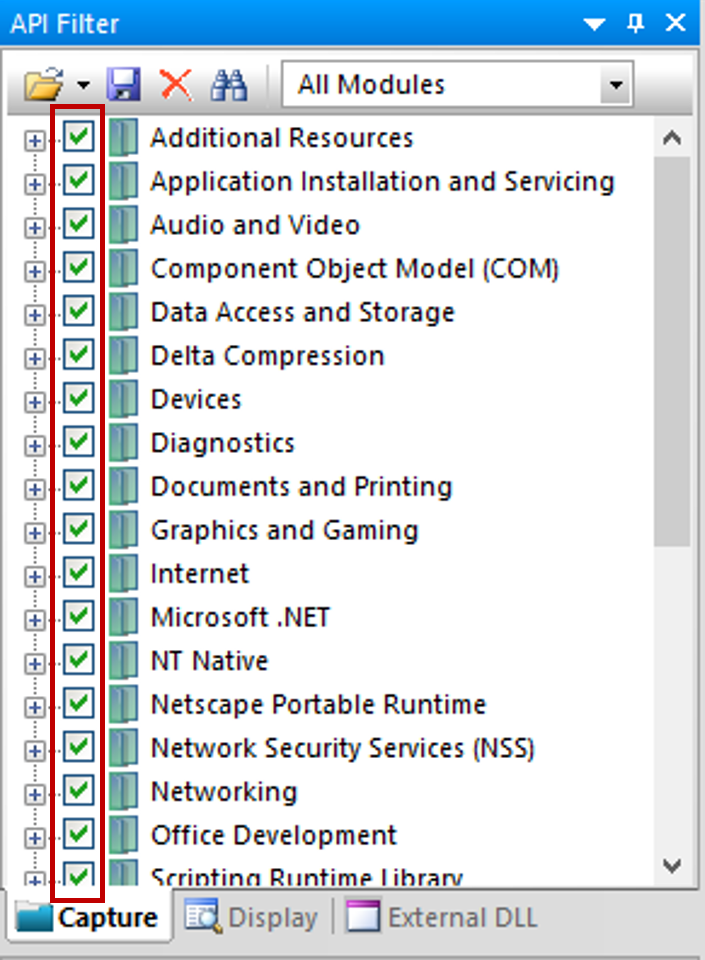Click the save floppy disk icon
The height and width of the screenshot is (960, 705).
pos(124,85)
